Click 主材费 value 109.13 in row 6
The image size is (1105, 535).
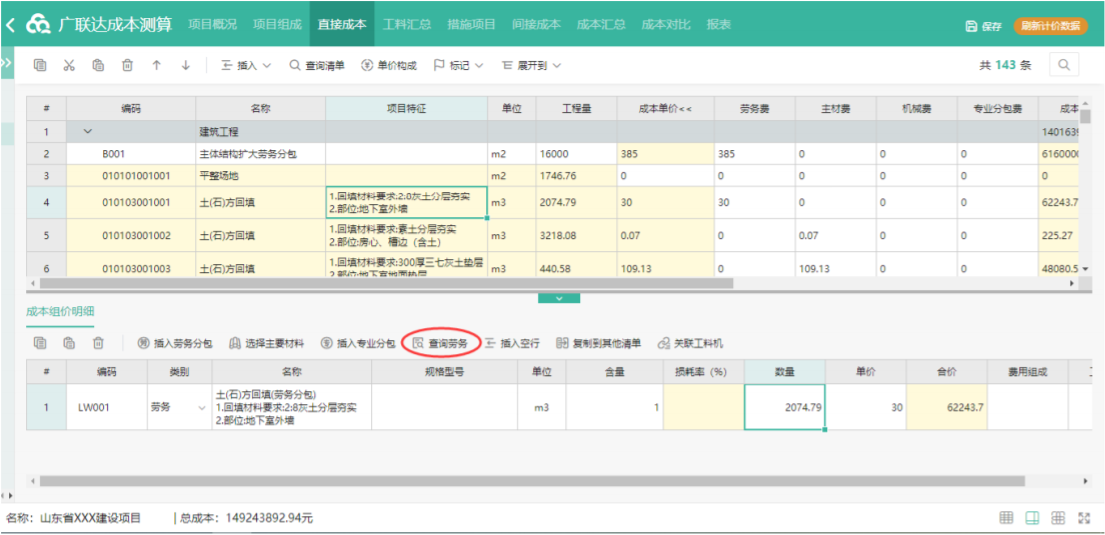coord(836,269)
